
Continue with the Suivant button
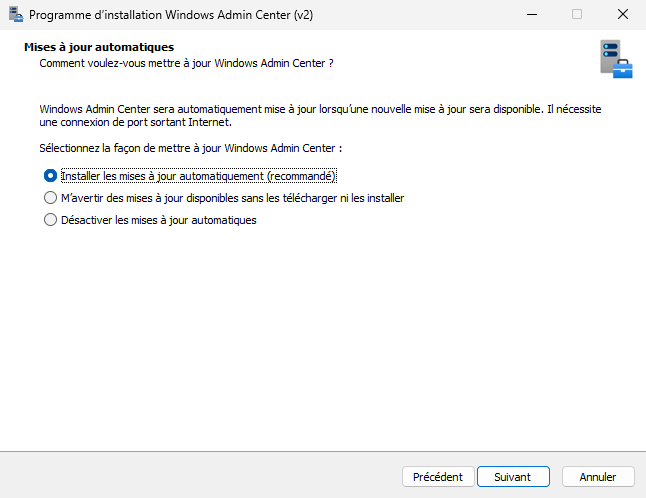point(512,477)
